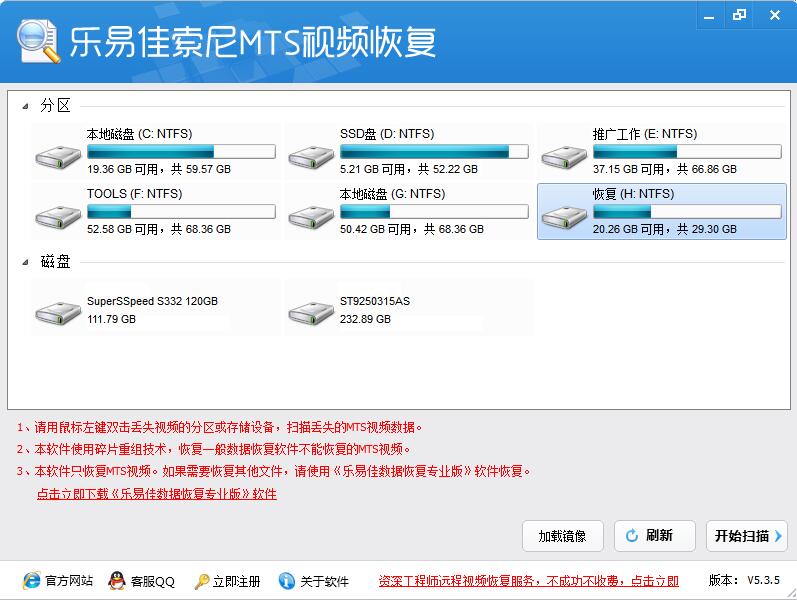Click the drive icon for TOOLS F:
This screenshot has height=600, width=797.
[x=58, y=217]
